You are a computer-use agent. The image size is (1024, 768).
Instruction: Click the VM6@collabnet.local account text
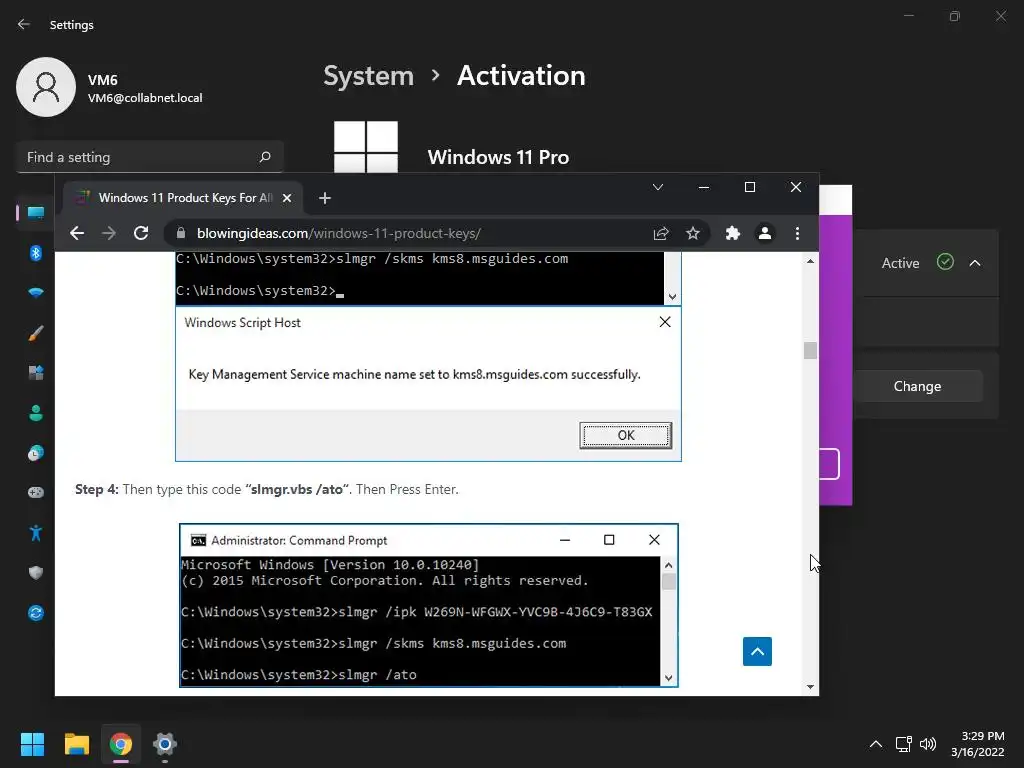pyautogui.click(x=145, y=98)
